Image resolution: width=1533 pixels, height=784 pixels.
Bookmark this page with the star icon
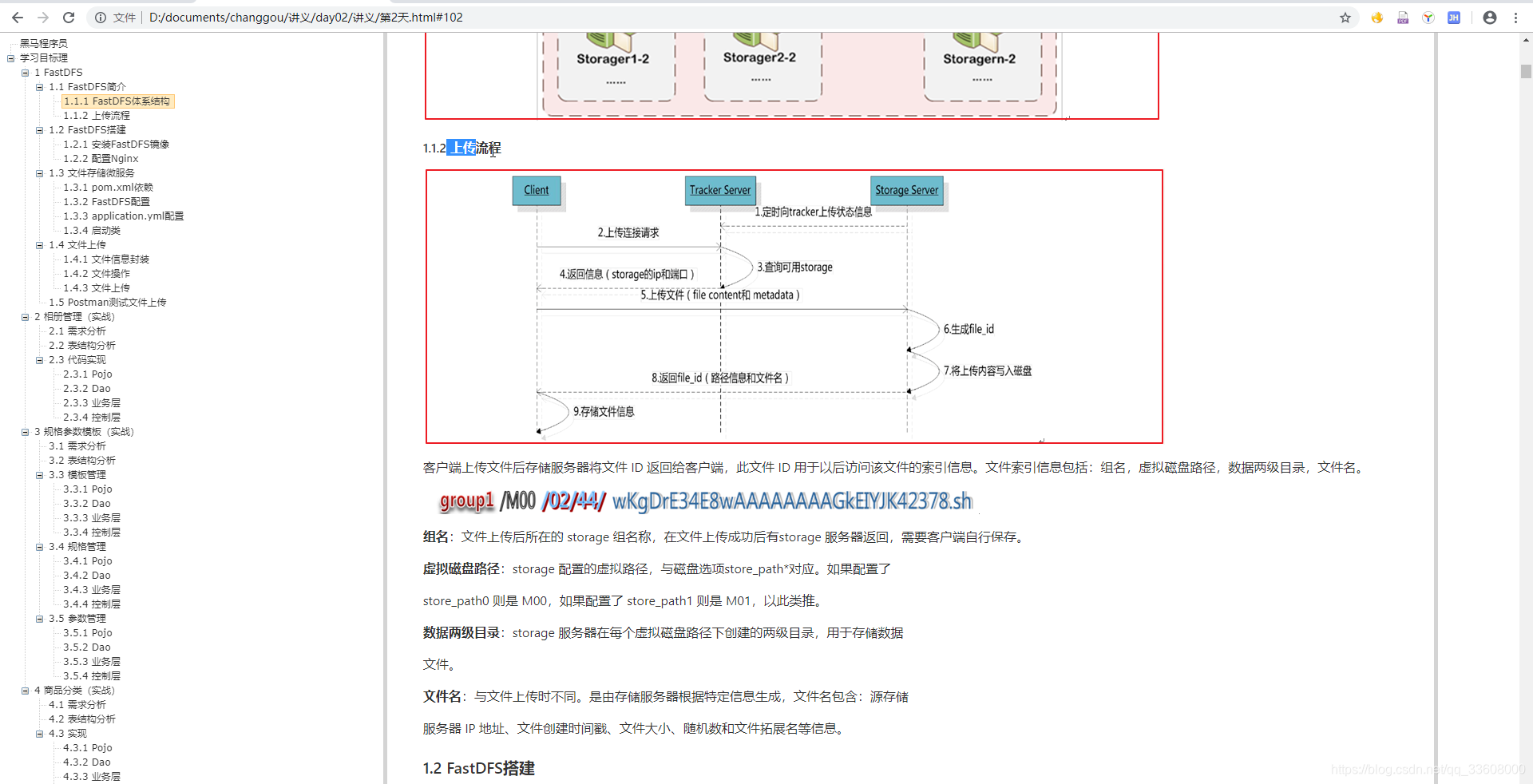pyautogui.click(x=1345, y=18)
